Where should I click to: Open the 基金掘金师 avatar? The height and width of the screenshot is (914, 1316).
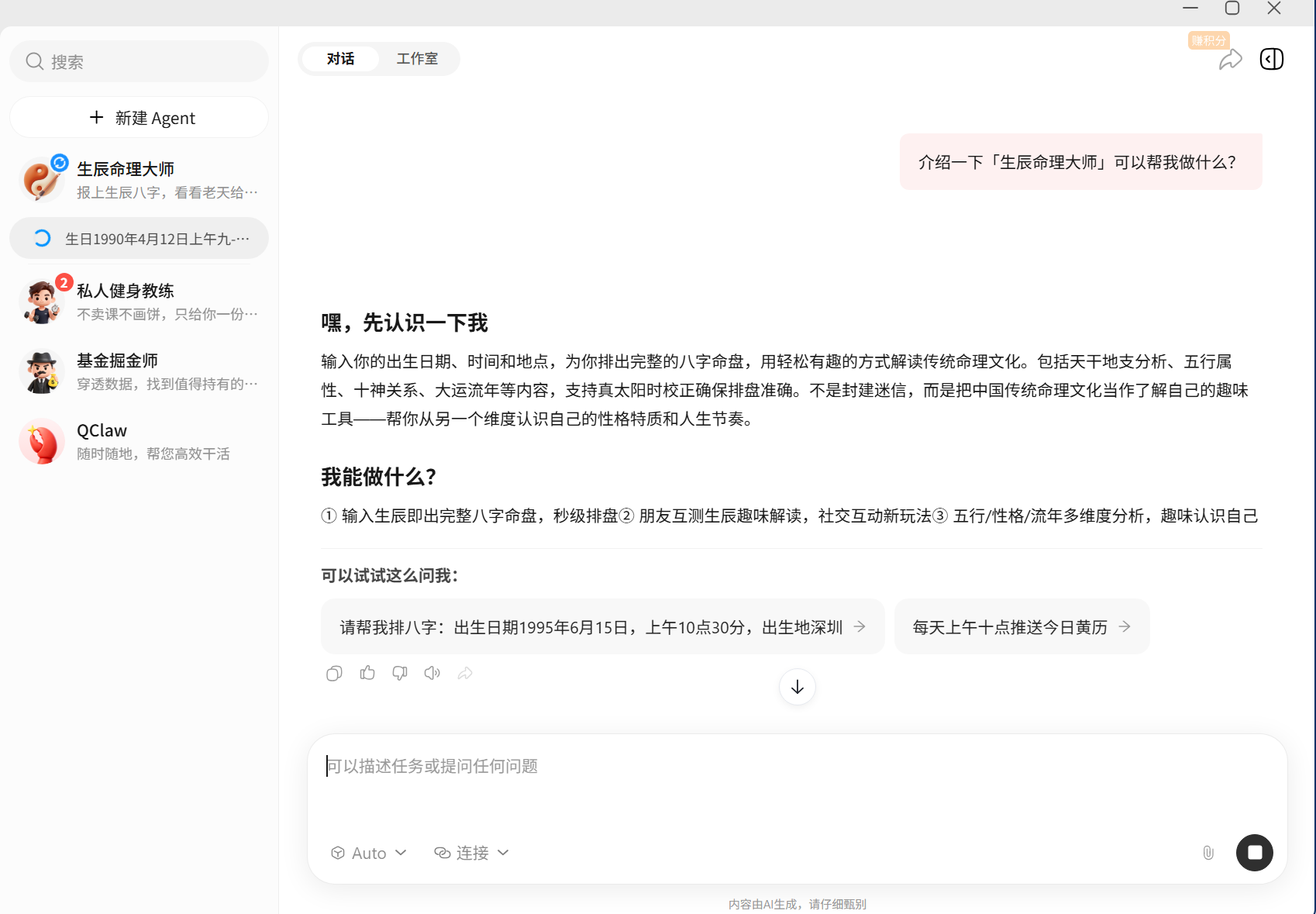click(x=41, y=371)
